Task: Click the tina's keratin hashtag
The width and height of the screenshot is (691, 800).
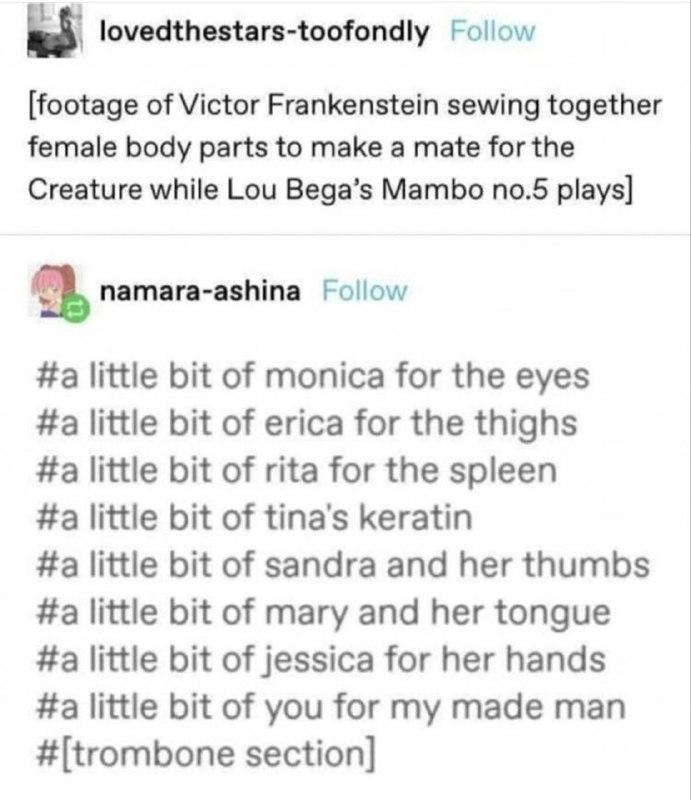Action: click(254, 517)
